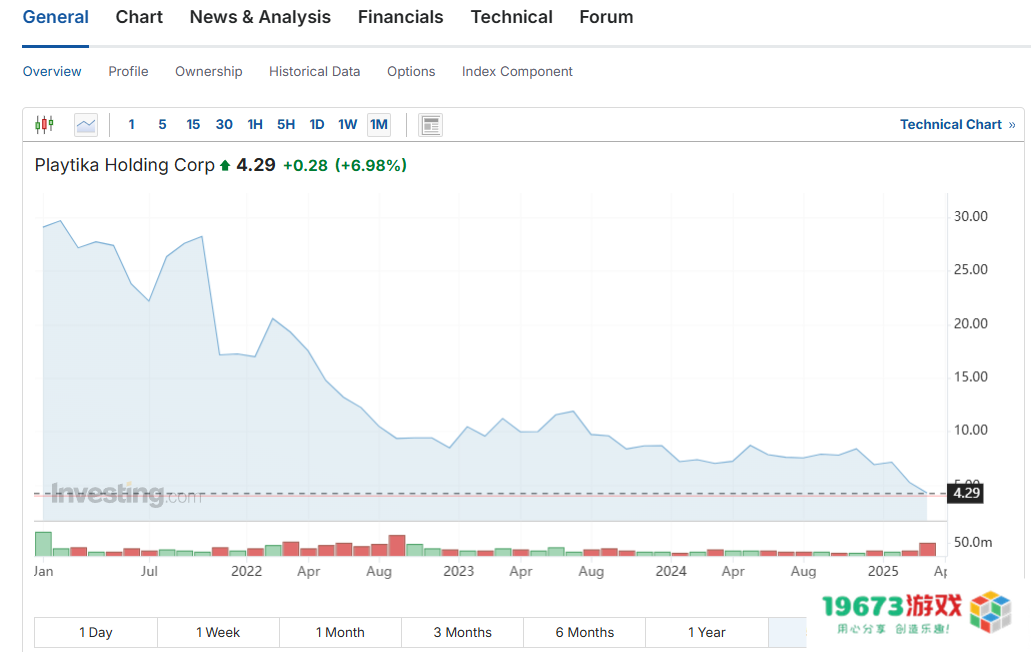Show the 3 Months chart range

462,632
